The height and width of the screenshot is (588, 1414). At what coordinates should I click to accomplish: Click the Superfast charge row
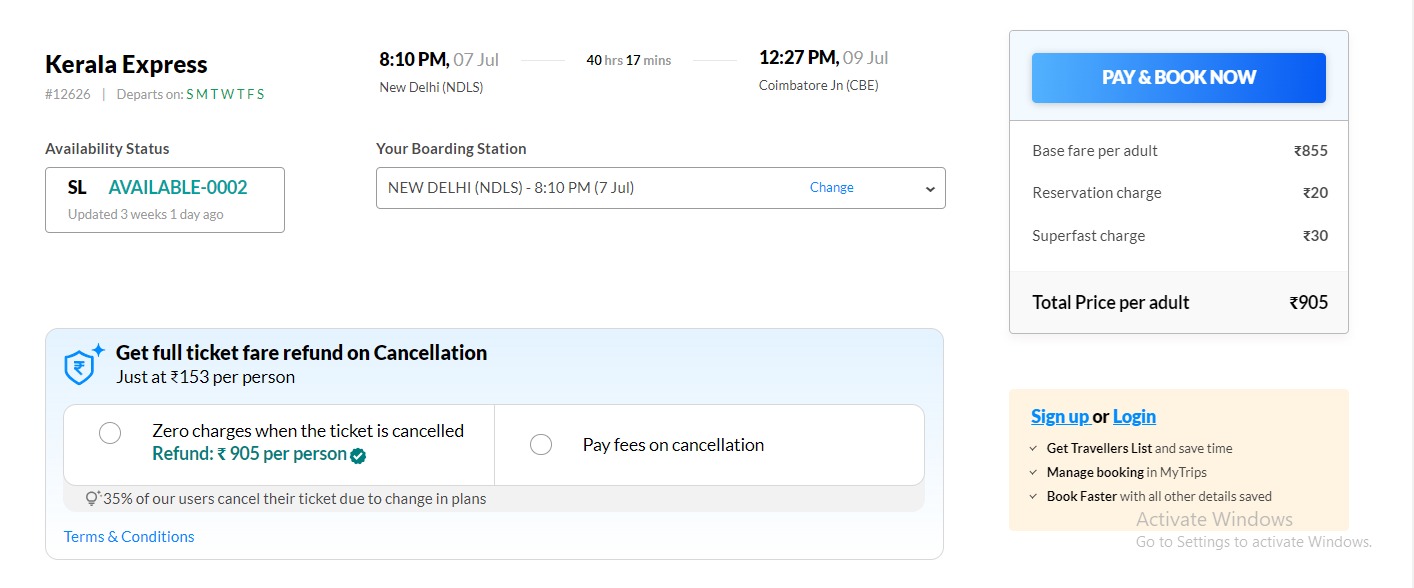[x=1179, y=236]
